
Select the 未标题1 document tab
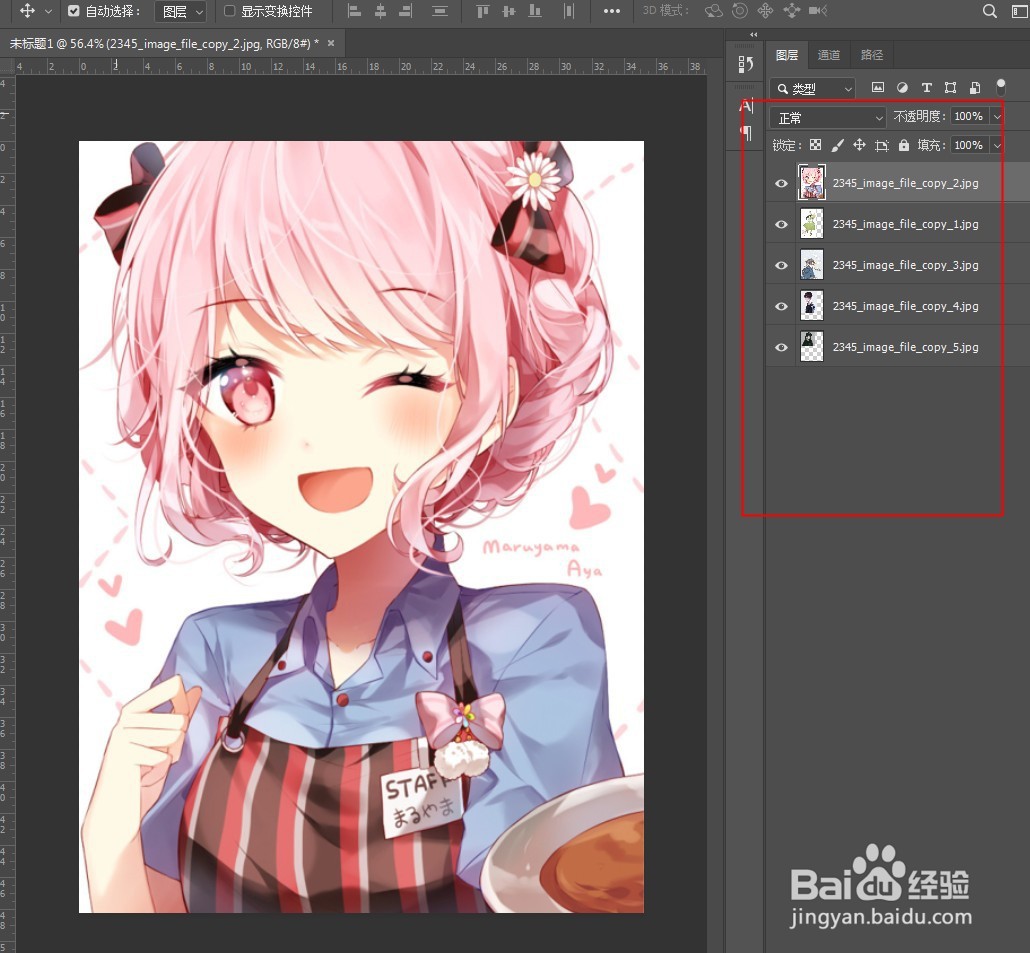[x=164, y=43]
